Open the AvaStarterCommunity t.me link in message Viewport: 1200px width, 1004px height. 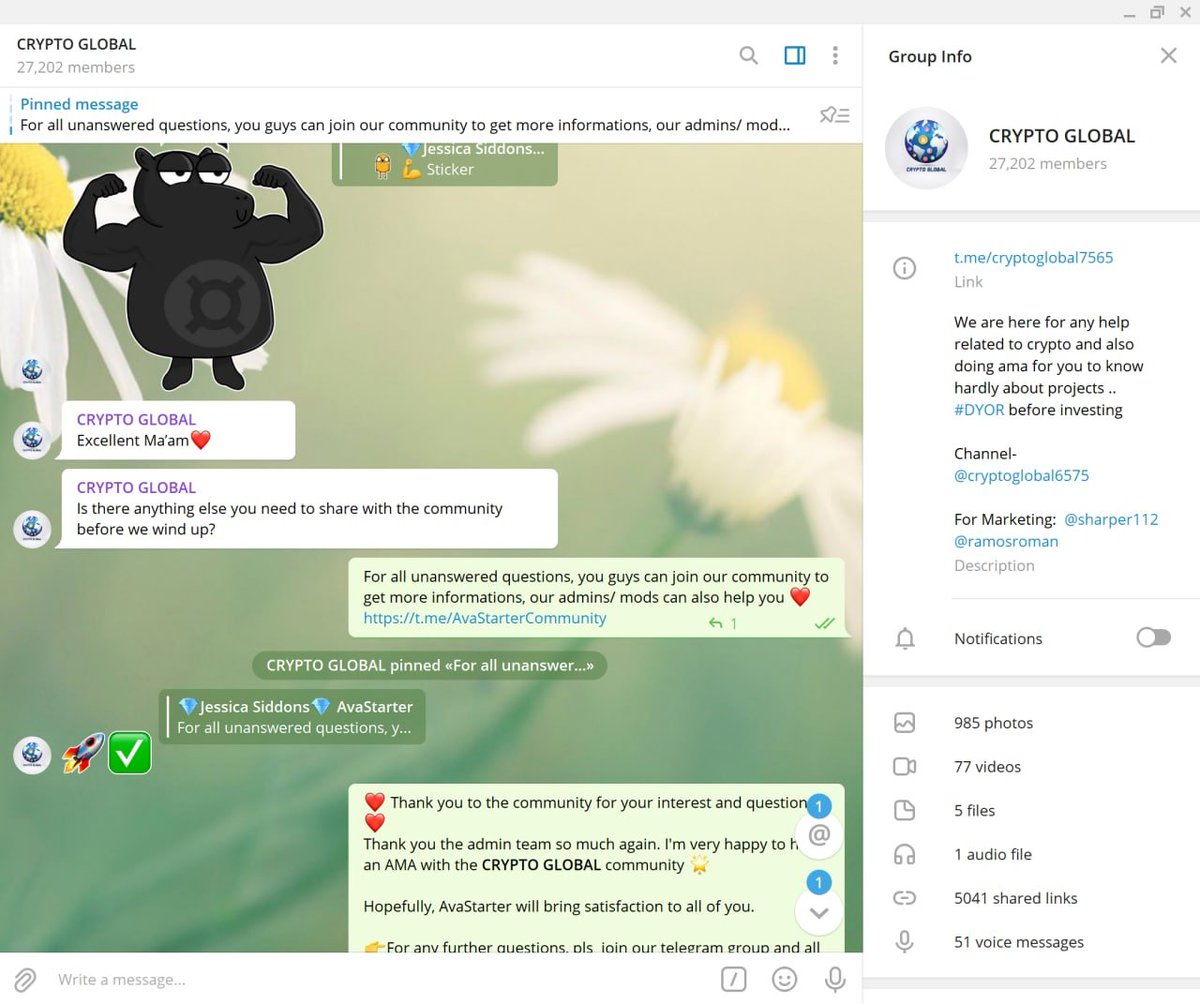click(x=485, y=618)
